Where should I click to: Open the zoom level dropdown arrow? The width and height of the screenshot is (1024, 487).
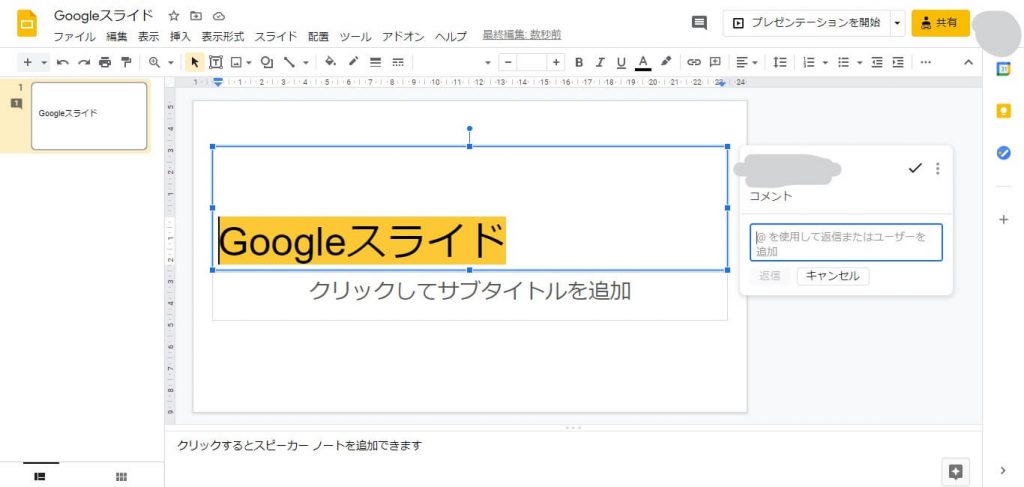[x=171, y=63]
